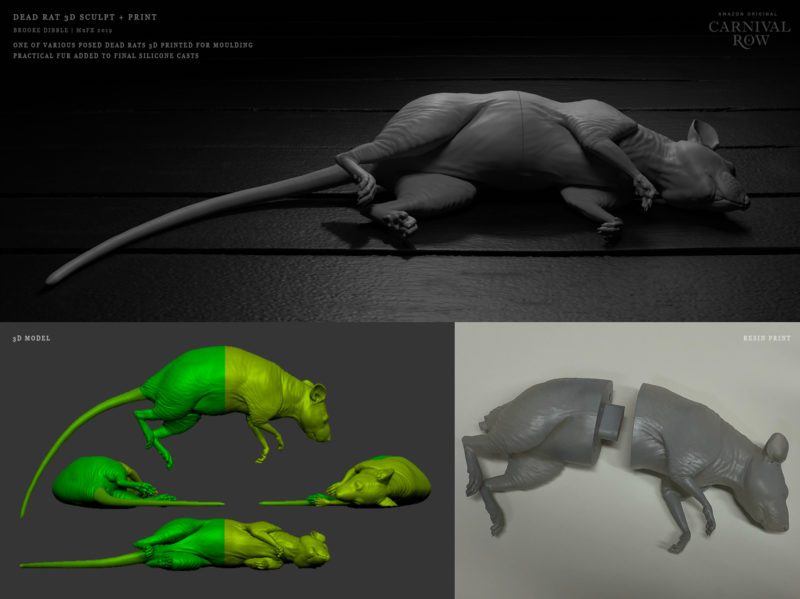
Task: Click the "3D Model" panel label
Action: click(31, 339)
